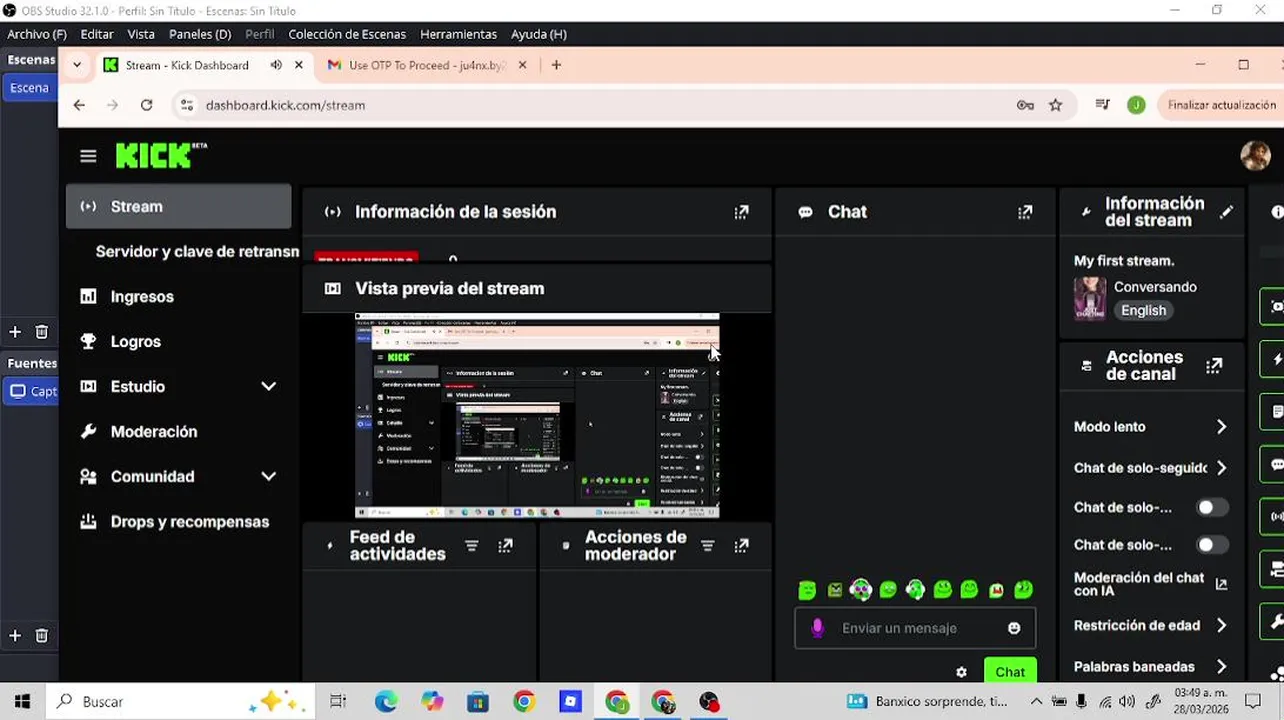
Task: Open the browser tab search dropdown
Action: point(77,65)
